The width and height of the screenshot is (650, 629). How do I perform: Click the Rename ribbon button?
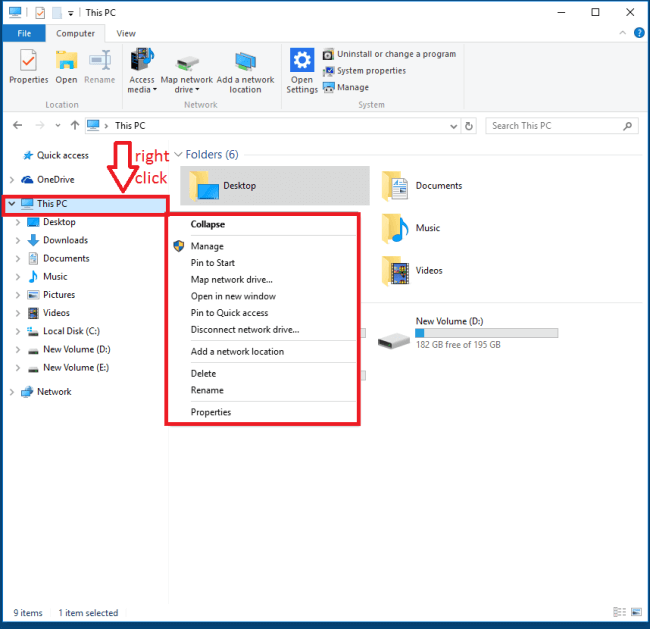pos(99,66)
